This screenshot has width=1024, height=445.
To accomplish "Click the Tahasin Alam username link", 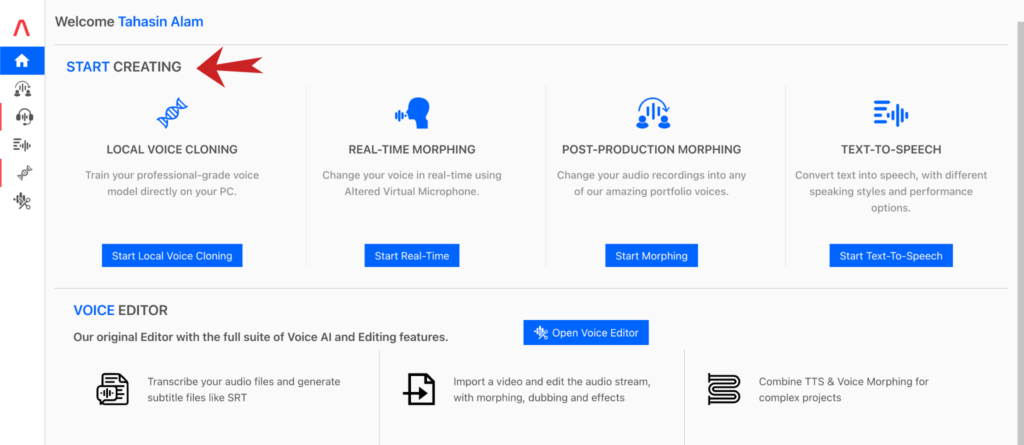I will pos(161,22).
